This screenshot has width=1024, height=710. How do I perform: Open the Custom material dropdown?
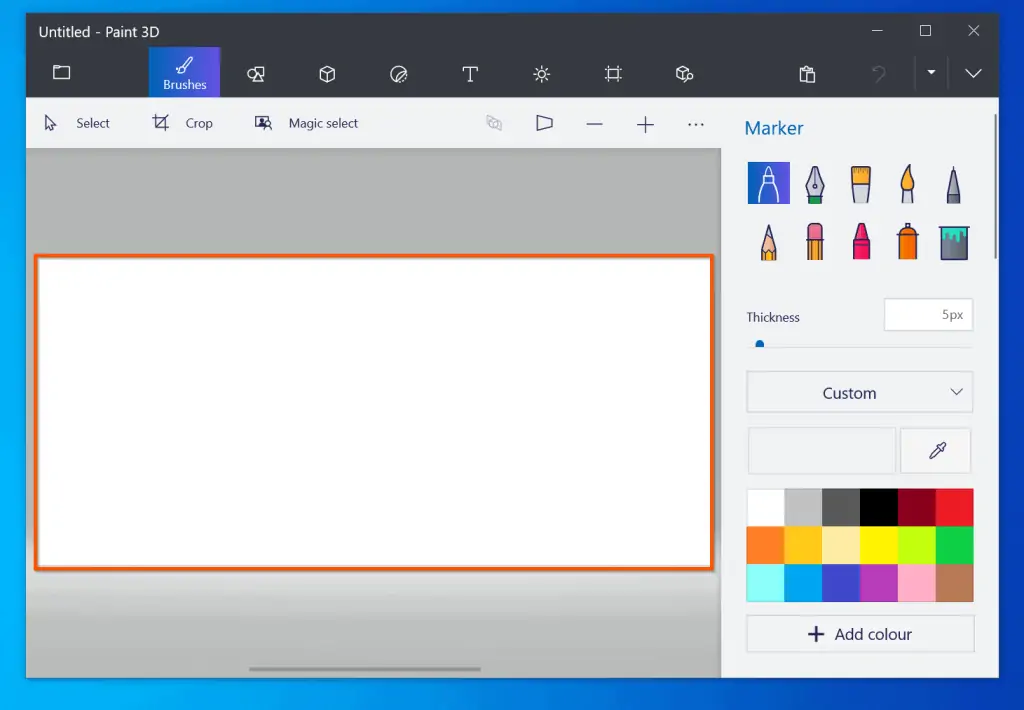pos(859,393)
